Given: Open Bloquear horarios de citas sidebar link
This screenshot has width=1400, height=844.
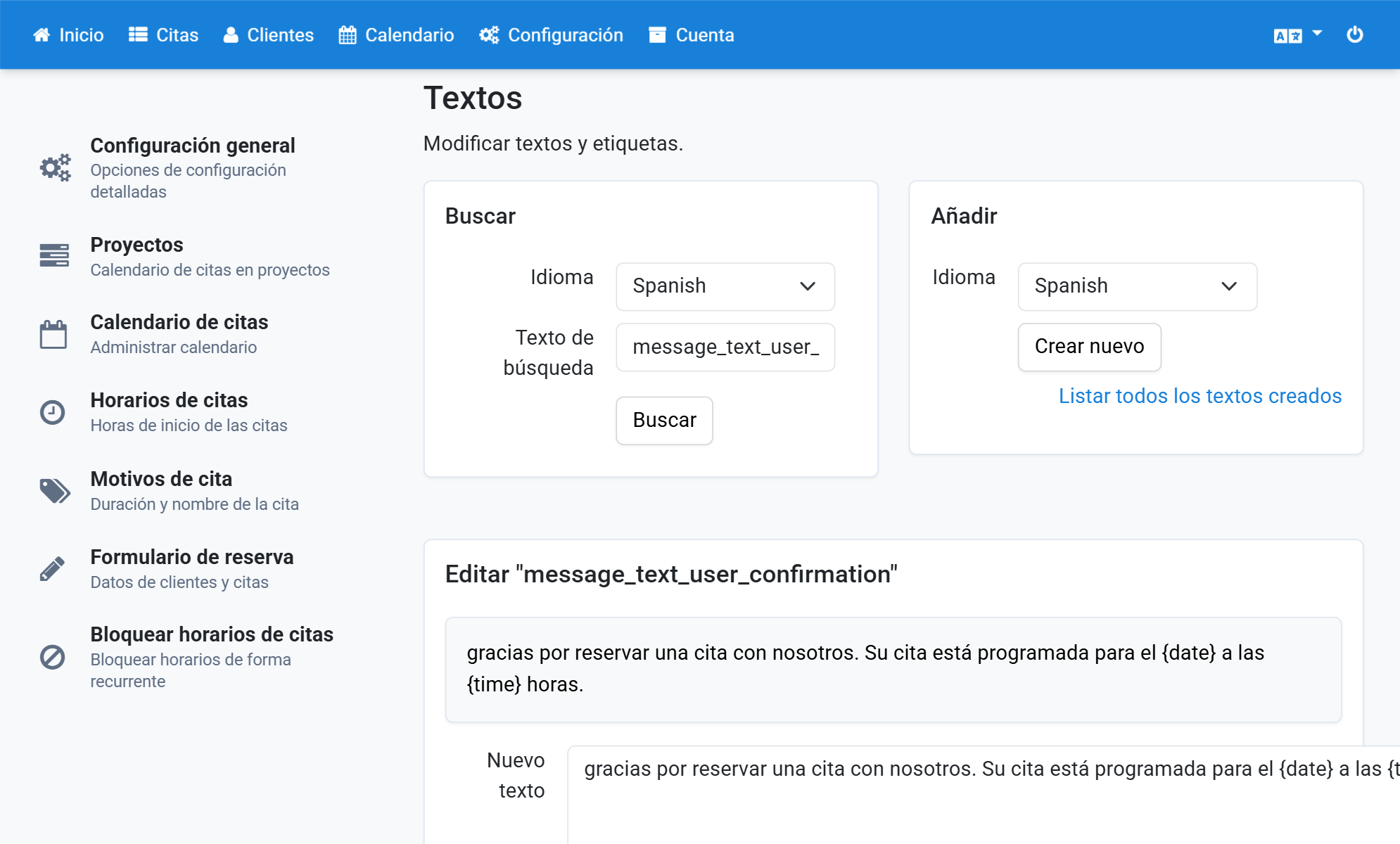Looking at the screenshot, I should (212, 634).
